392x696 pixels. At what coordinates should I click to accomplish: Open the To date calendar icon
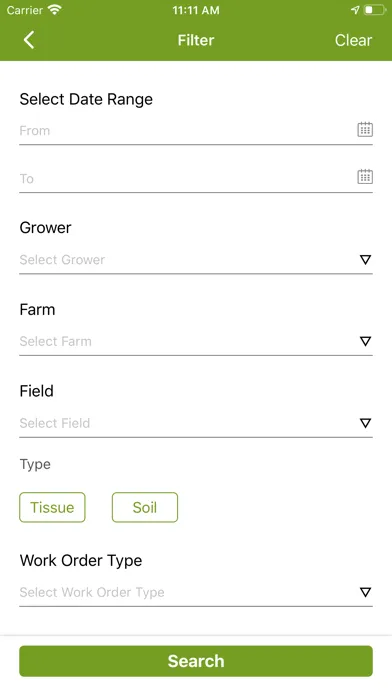pyautogui.click(x=365, y=177)
